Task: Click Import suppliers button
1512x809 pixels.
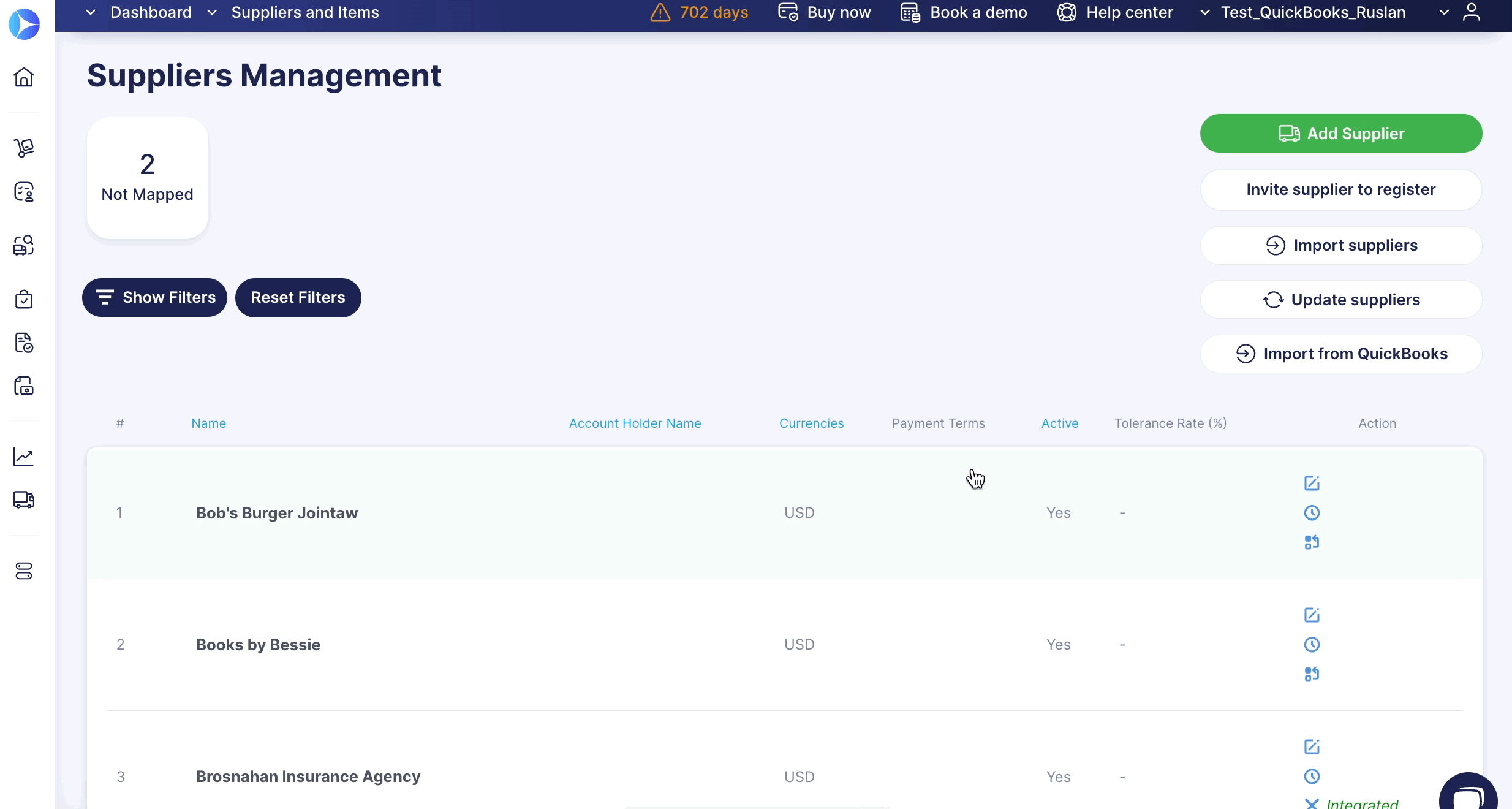Action: coord(1341,245)
